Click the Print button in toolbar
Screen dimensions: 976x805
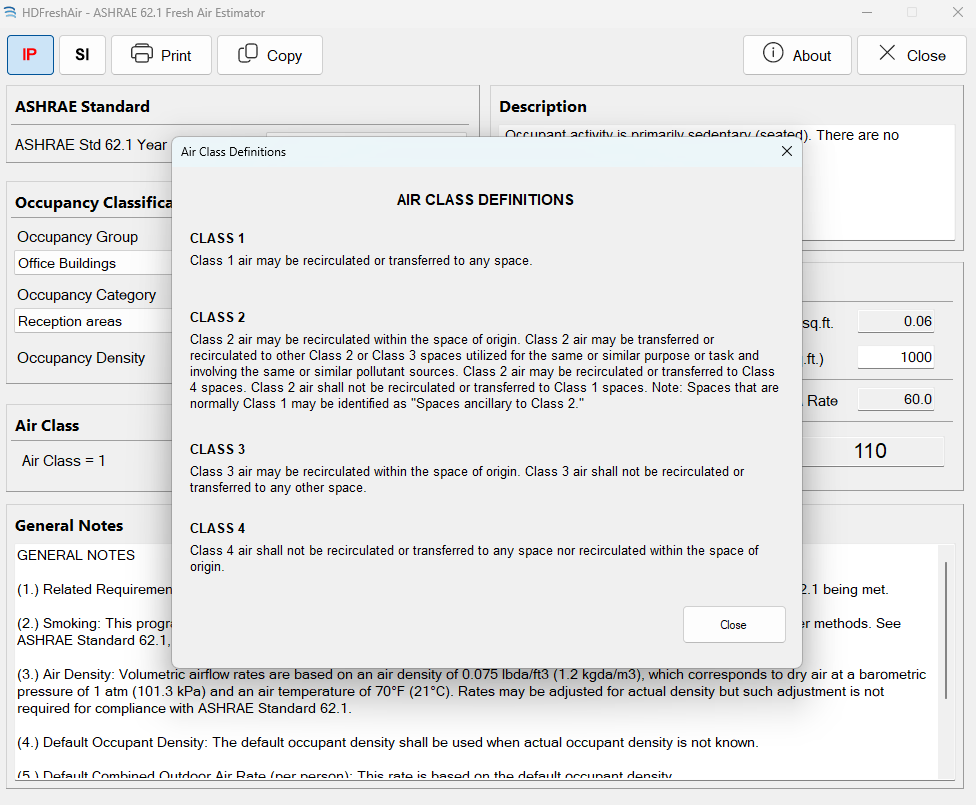pyautogui.click(x=161, y=55)
